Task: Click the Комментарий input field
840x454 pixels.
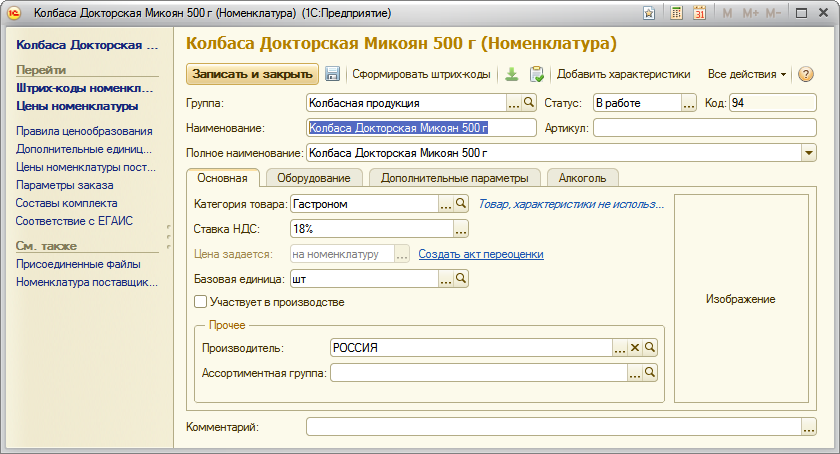Action: 554,427
